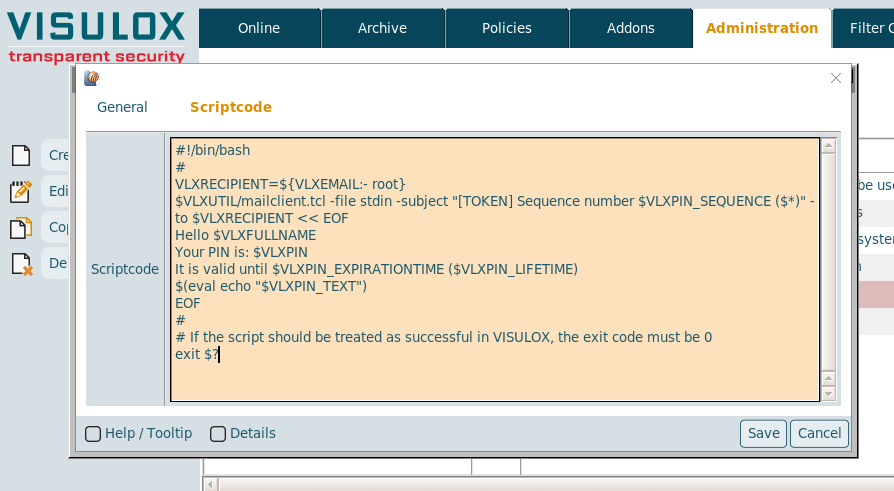Cancel the script dialog
Image resolution: width=894 pixels, height=491 pixels.
pos(819,433)
